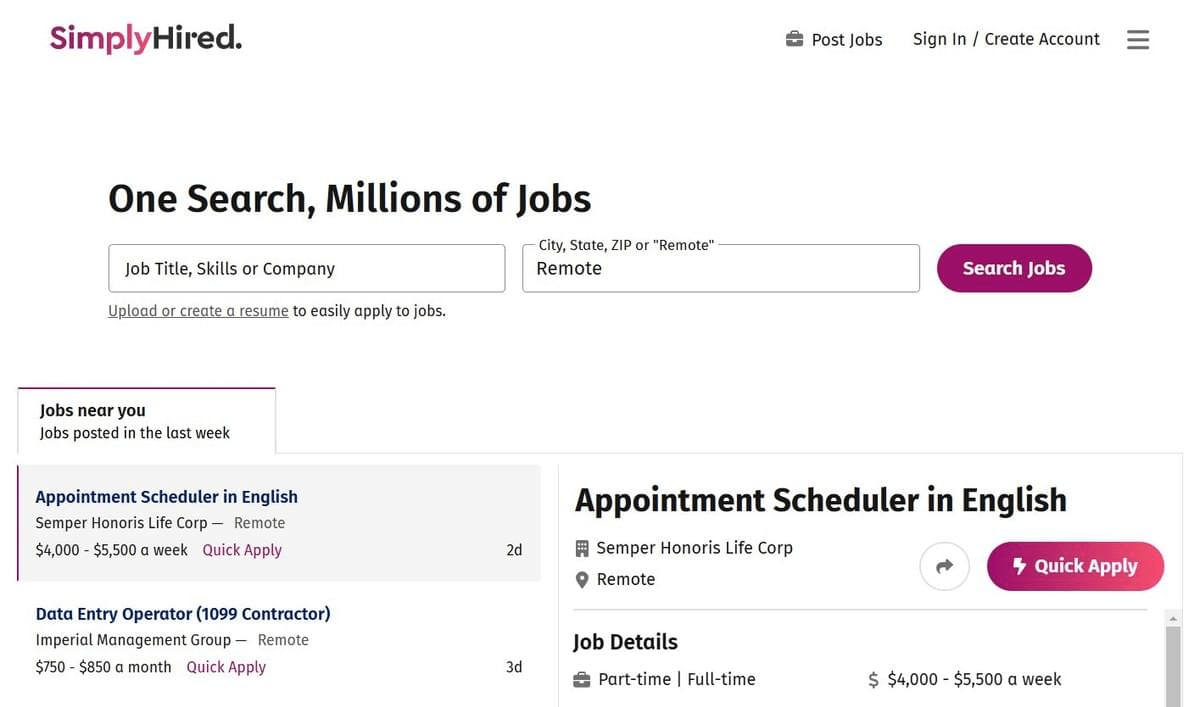Viewport: 1200px width, 707px height.
Task: Click the SimplyHired logo
Action: 145,37
